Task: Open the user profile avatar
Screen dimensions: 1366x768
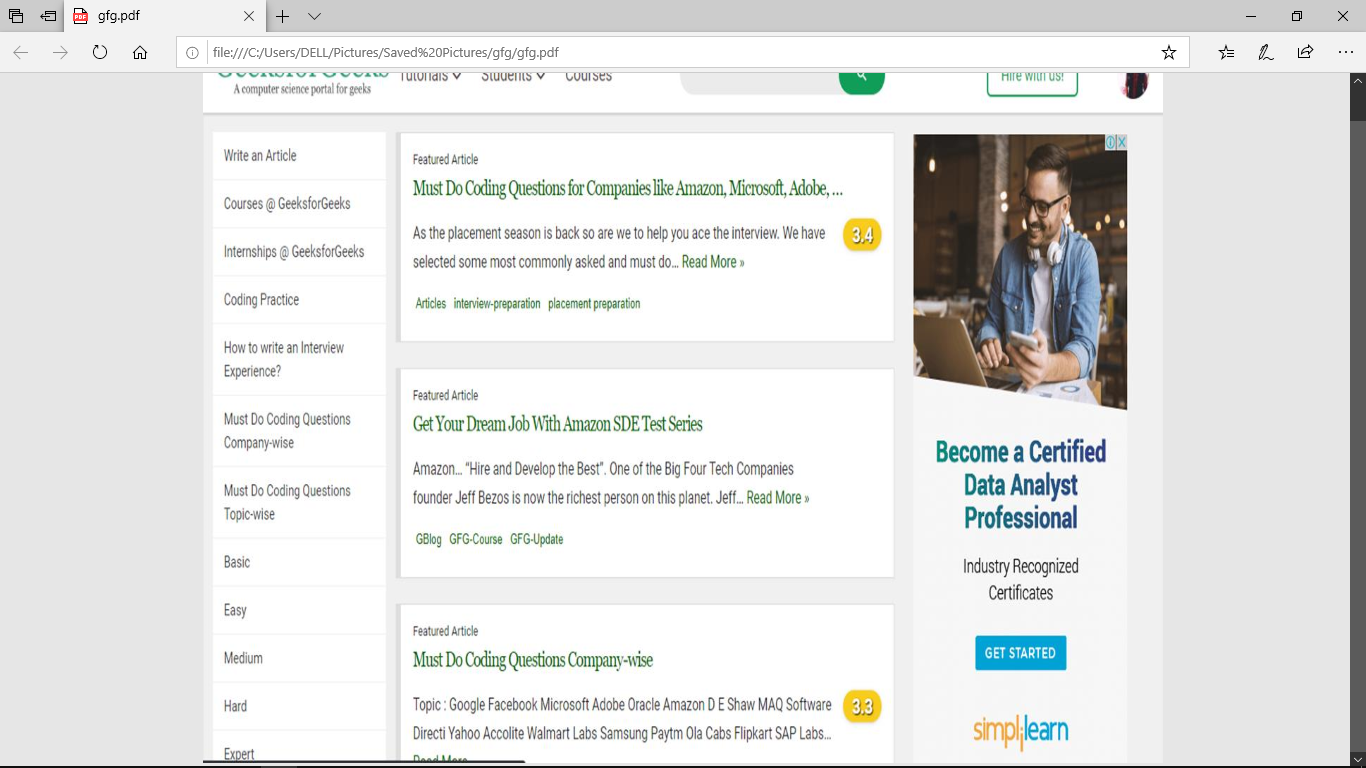Action: pos(1134,85)
